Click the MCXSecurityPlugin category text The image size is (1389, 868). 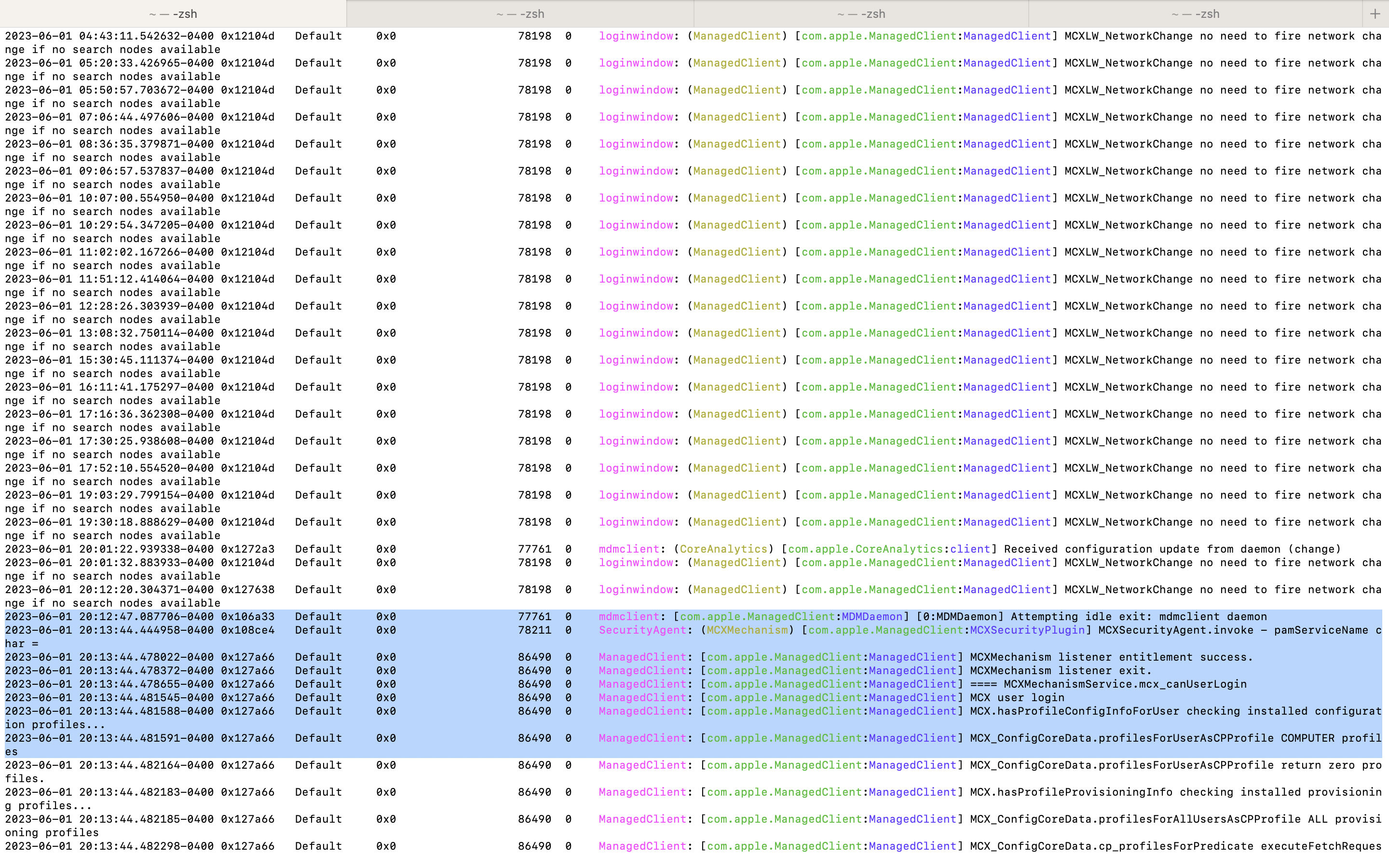coord(1027,630)
